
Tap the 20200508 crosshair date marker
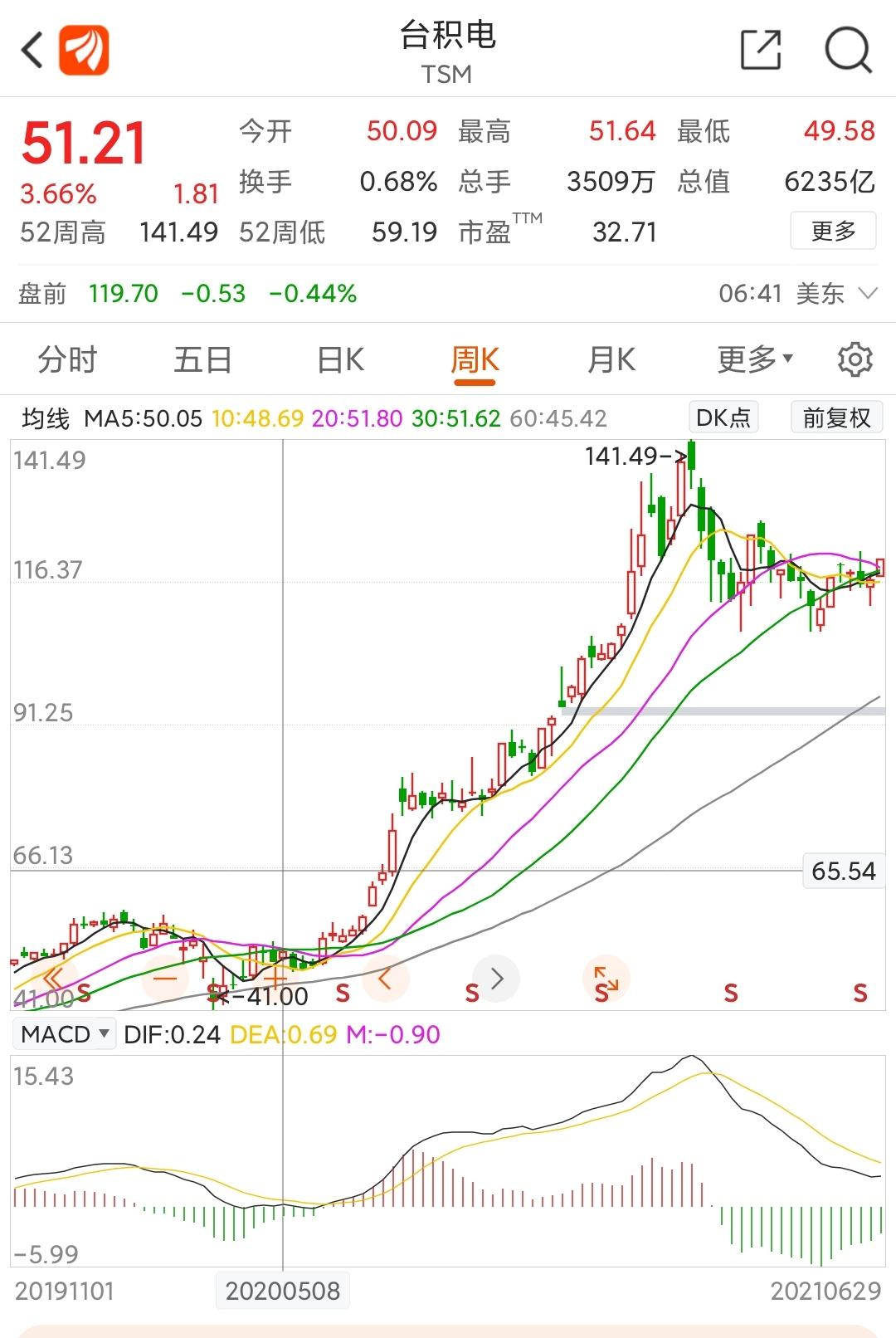(283, 1291)
